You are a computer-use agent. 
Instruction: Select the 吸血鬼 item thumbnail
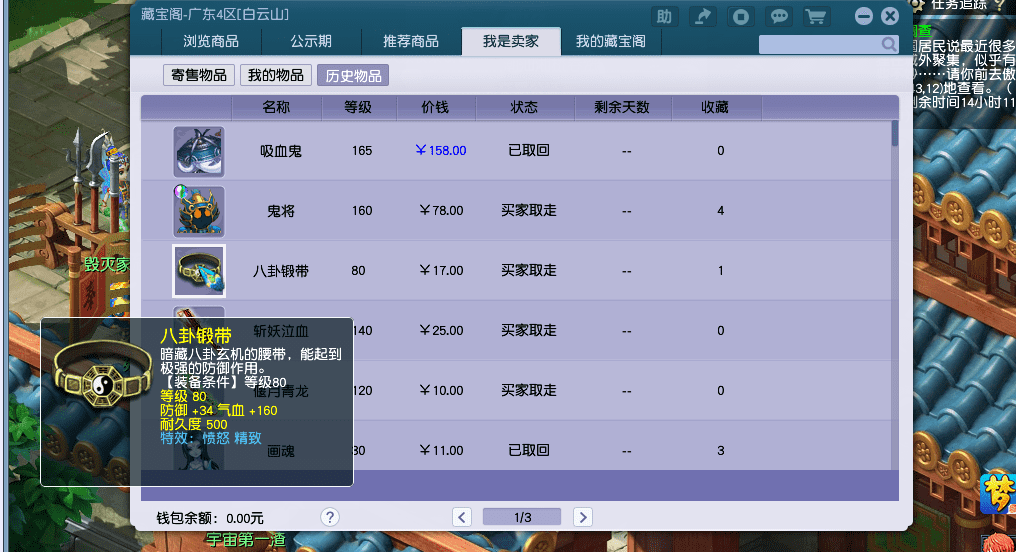click(x=199, y=152)
